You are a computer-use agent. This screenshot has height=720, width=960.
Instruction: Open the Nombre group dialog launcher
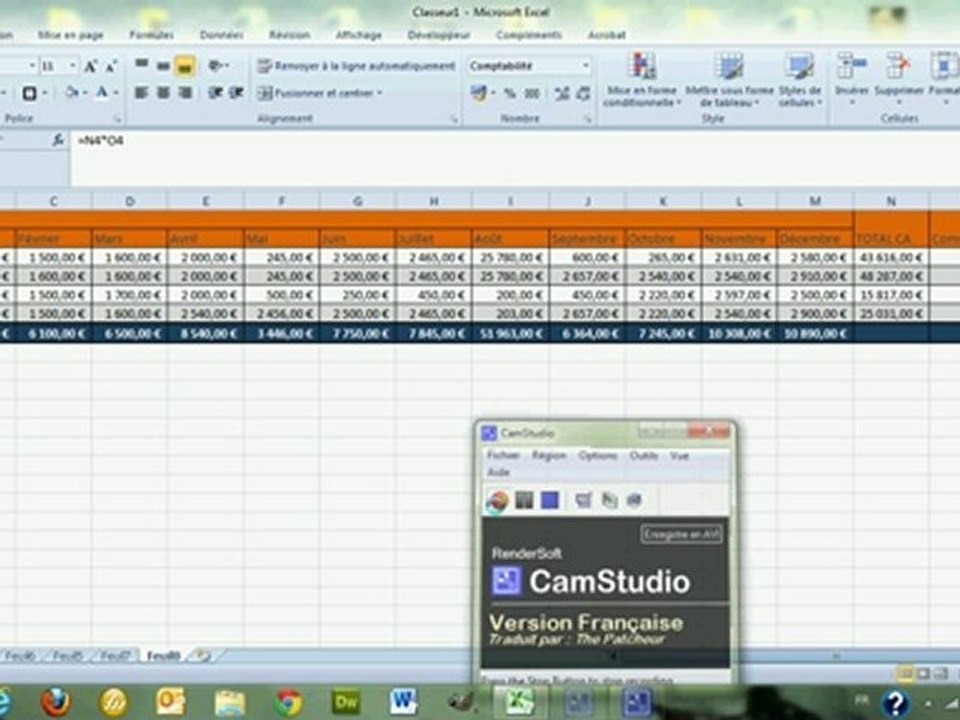point(588,119)
